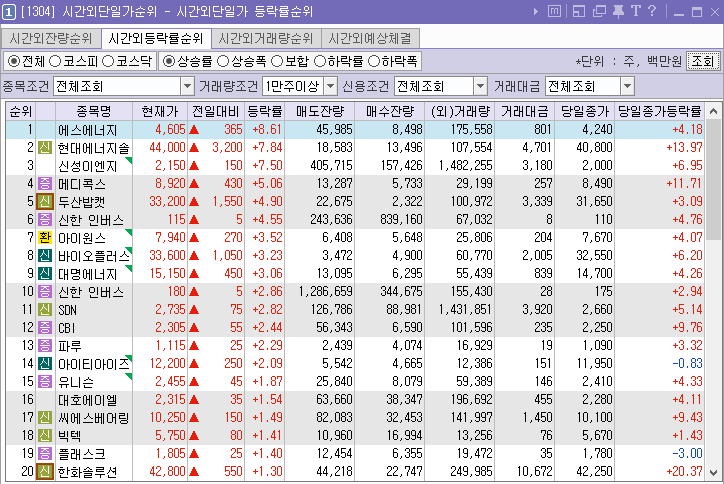This screenshot has width=724, height=484.
Task: Click the 증 badge next to 메디콕스
Action: tap(45, 184)
